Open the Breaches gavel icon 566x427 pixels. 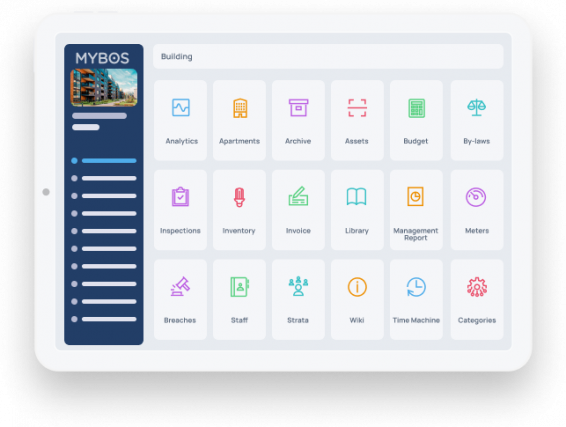(x=180, y=286)
